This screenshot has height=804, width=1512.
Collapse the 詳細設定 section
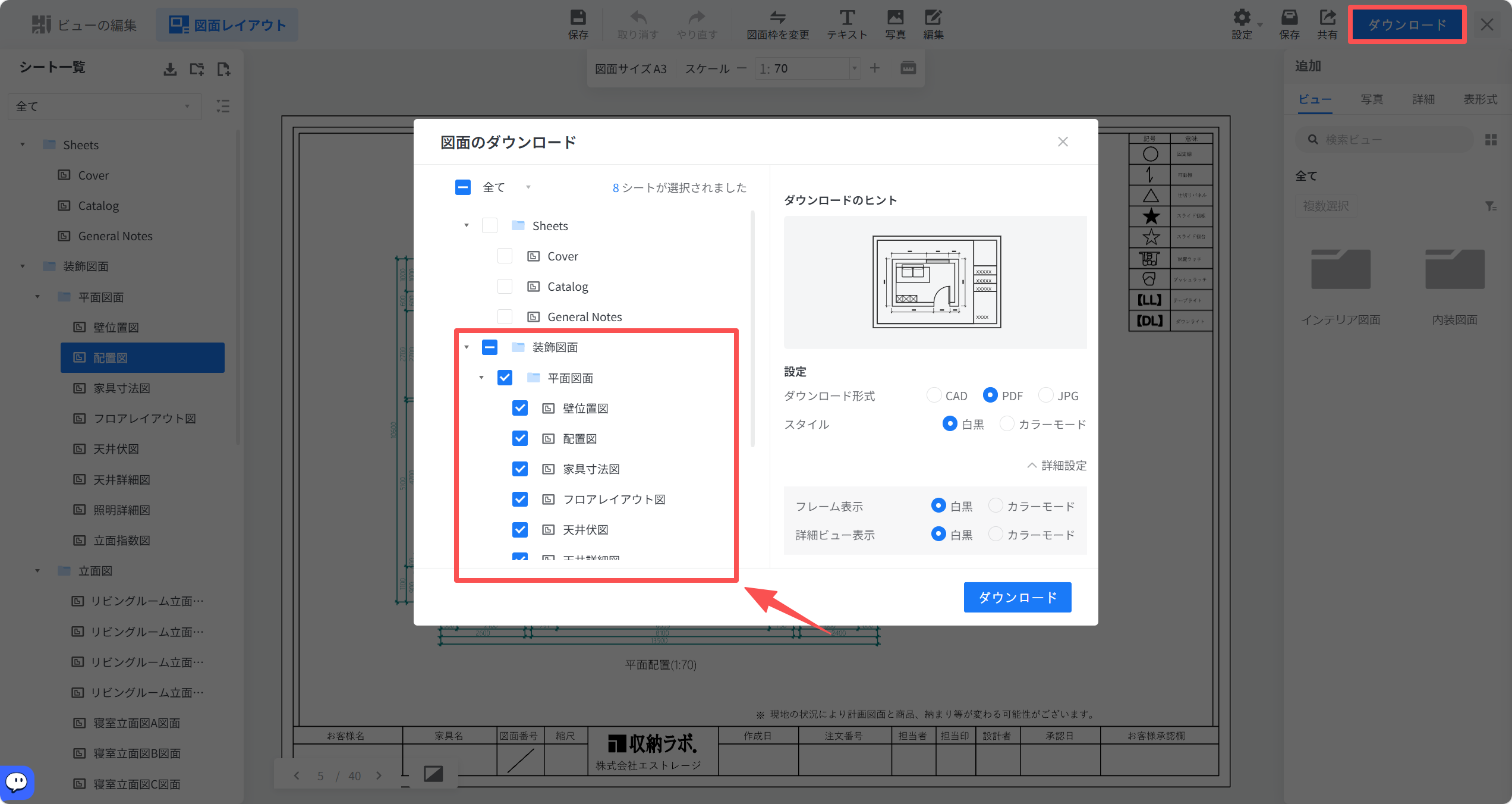(x=1057, y=466)
